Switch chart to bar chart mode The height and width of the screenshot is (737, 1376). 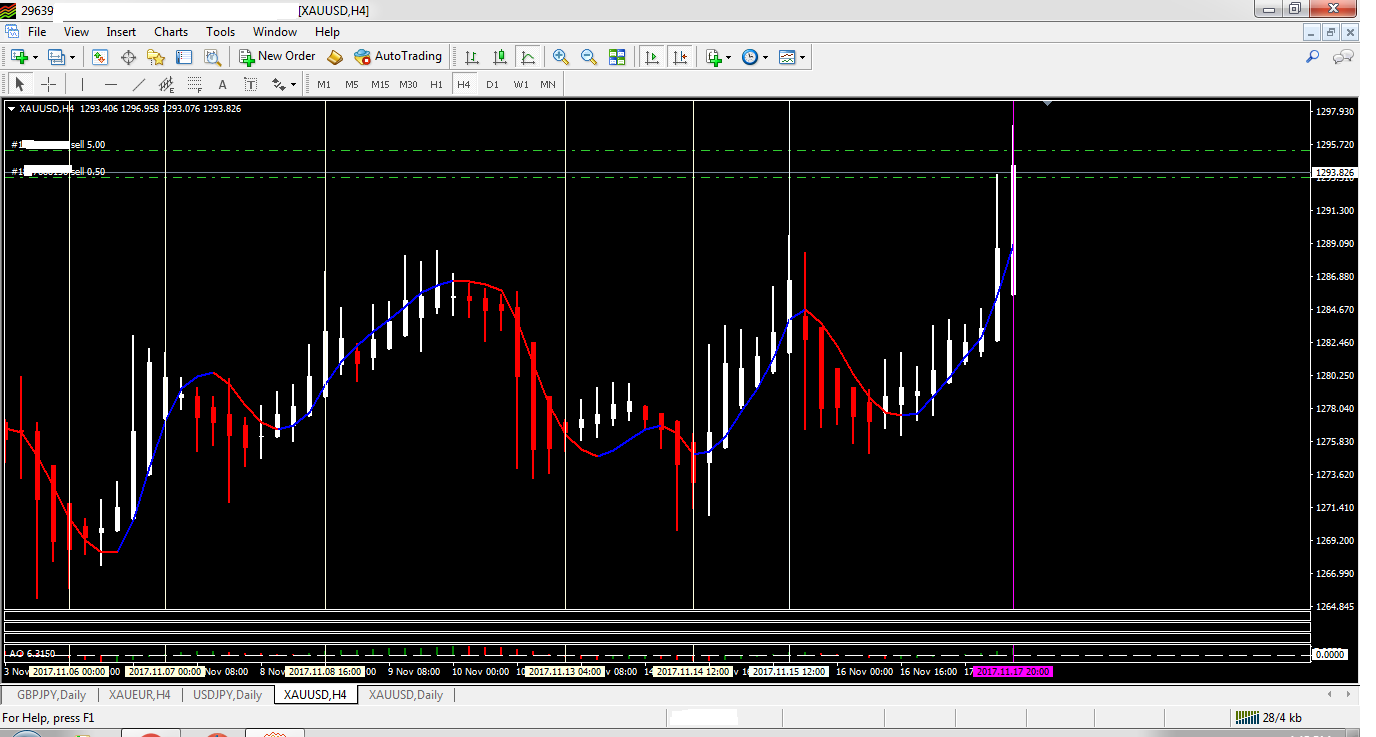coord(471,57)
